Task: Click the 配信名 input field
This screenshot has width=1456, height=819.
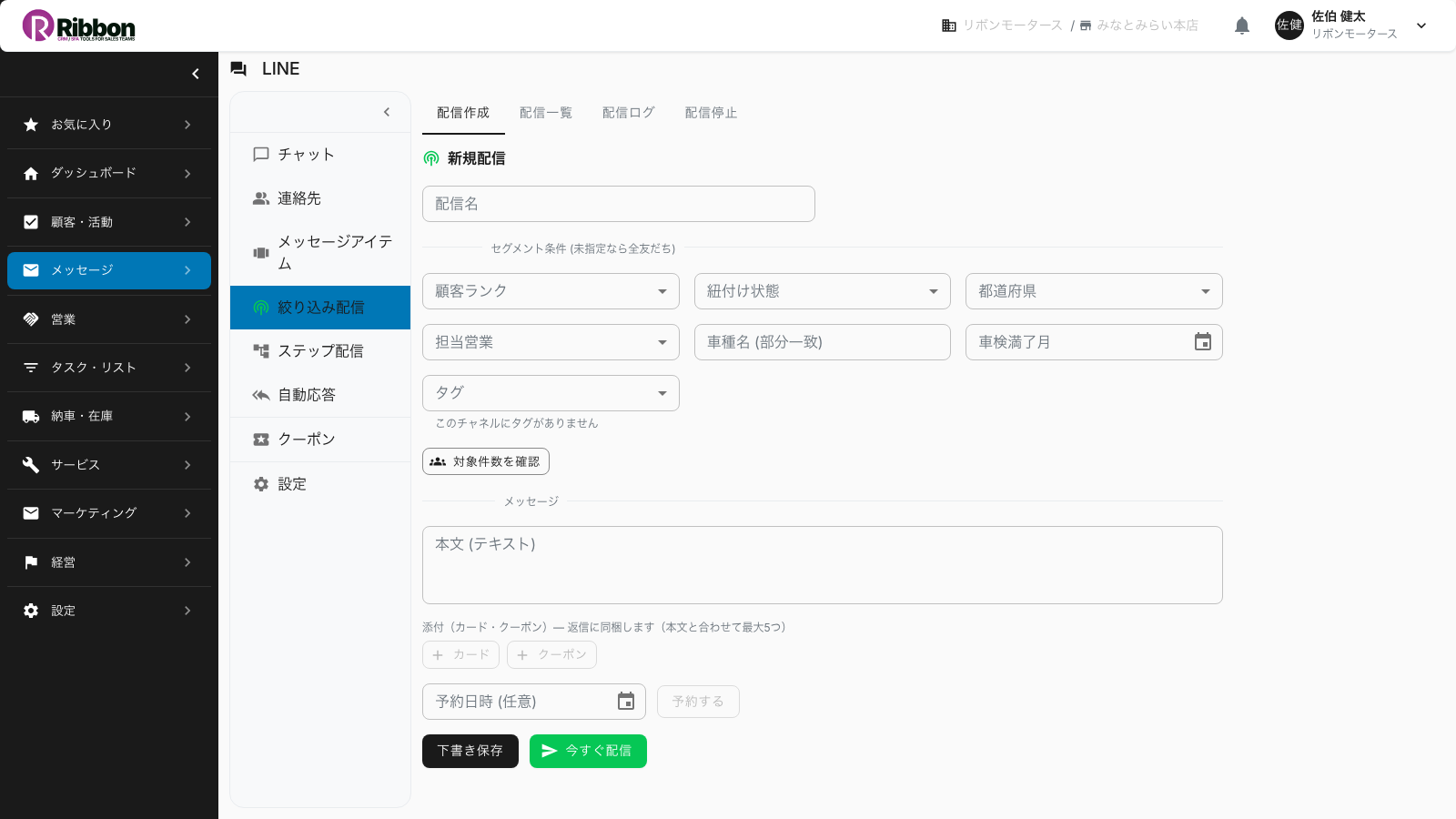Action: pos(619,204)
